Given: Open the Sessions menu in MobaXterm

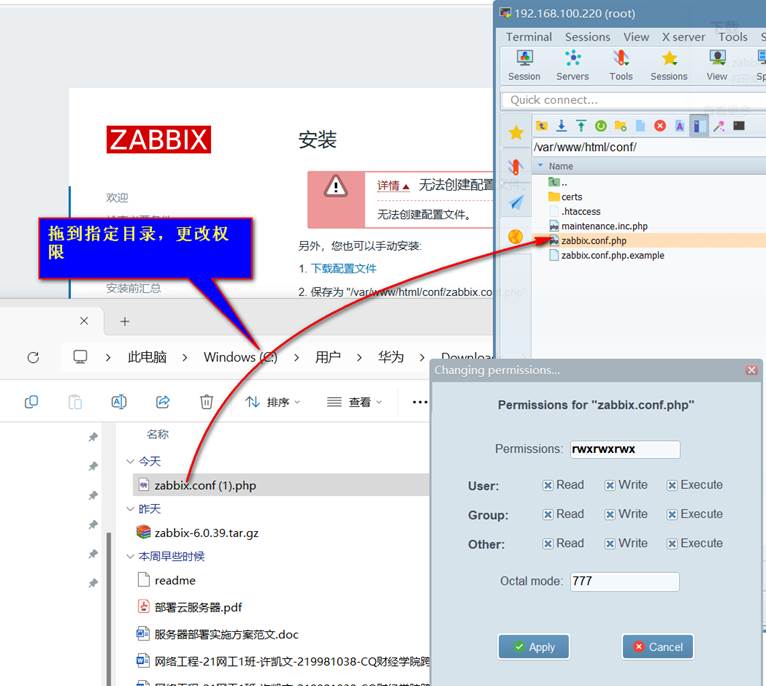Looking at the screenshot, I should point(588,37).
